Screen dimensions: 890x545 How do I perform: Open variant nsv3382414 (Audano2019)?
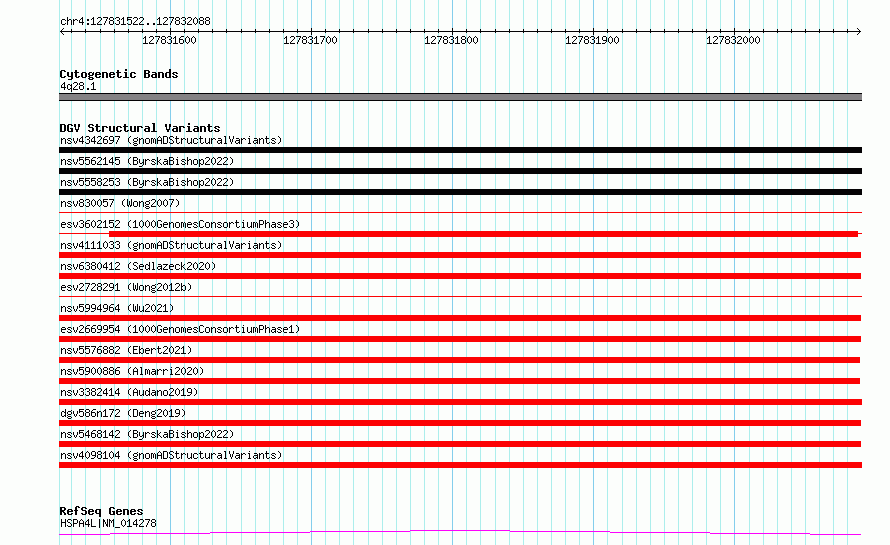pyautogui.click(x=129, y=392)
